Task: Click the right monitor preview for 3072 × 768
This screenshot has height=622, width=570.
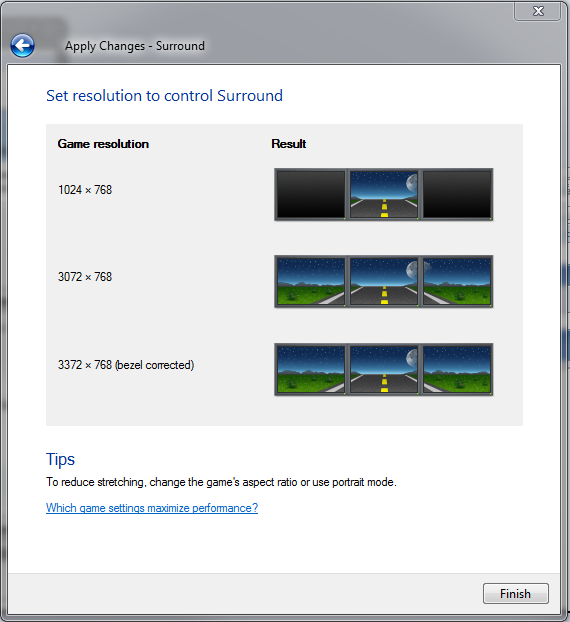Action: pos(457,282)
